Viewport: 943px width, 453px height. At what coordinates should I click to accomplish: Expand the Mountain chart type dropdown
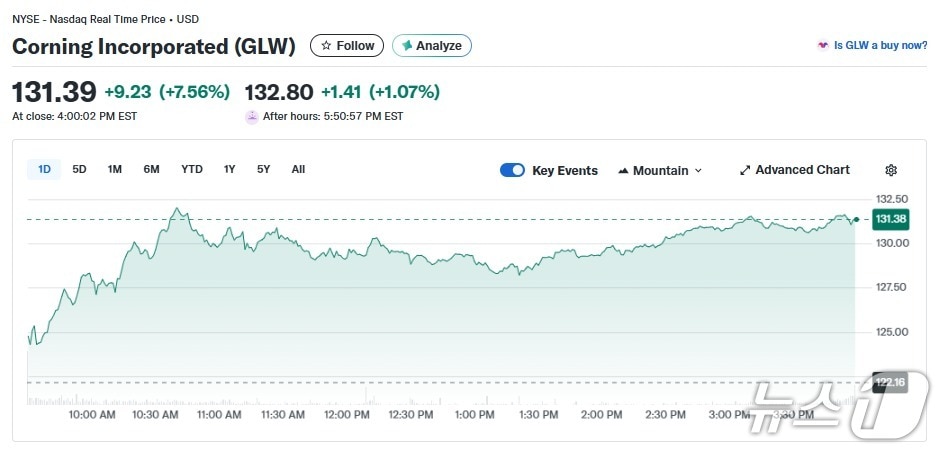tap(660, 170)
